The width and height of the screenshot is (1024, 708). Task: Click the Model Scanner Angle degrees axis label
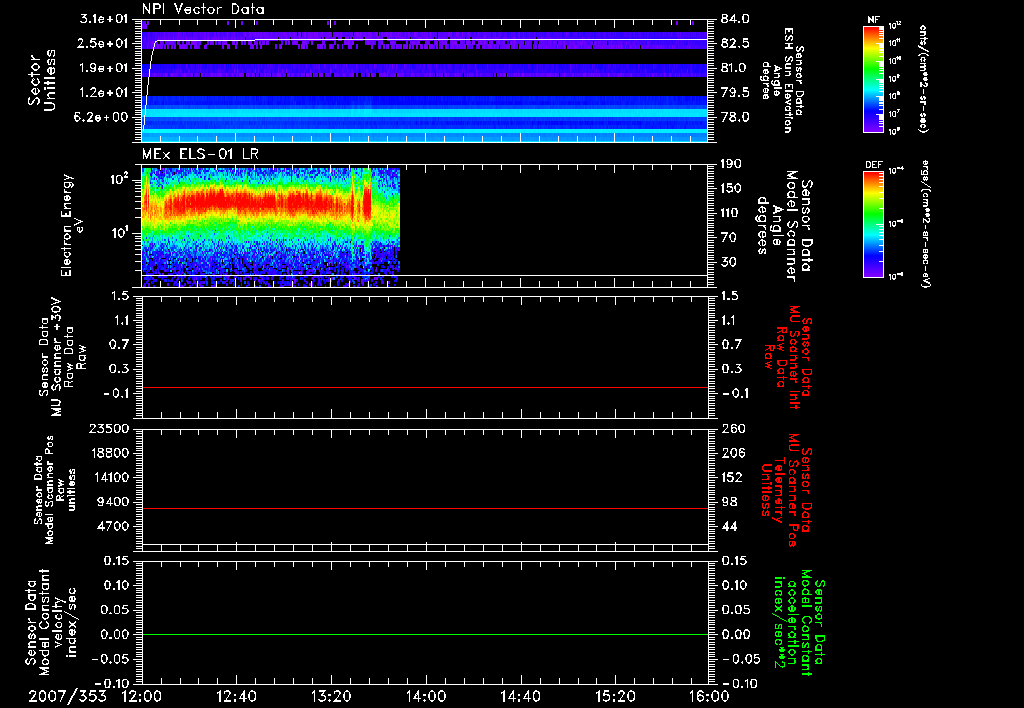(784, 226)
